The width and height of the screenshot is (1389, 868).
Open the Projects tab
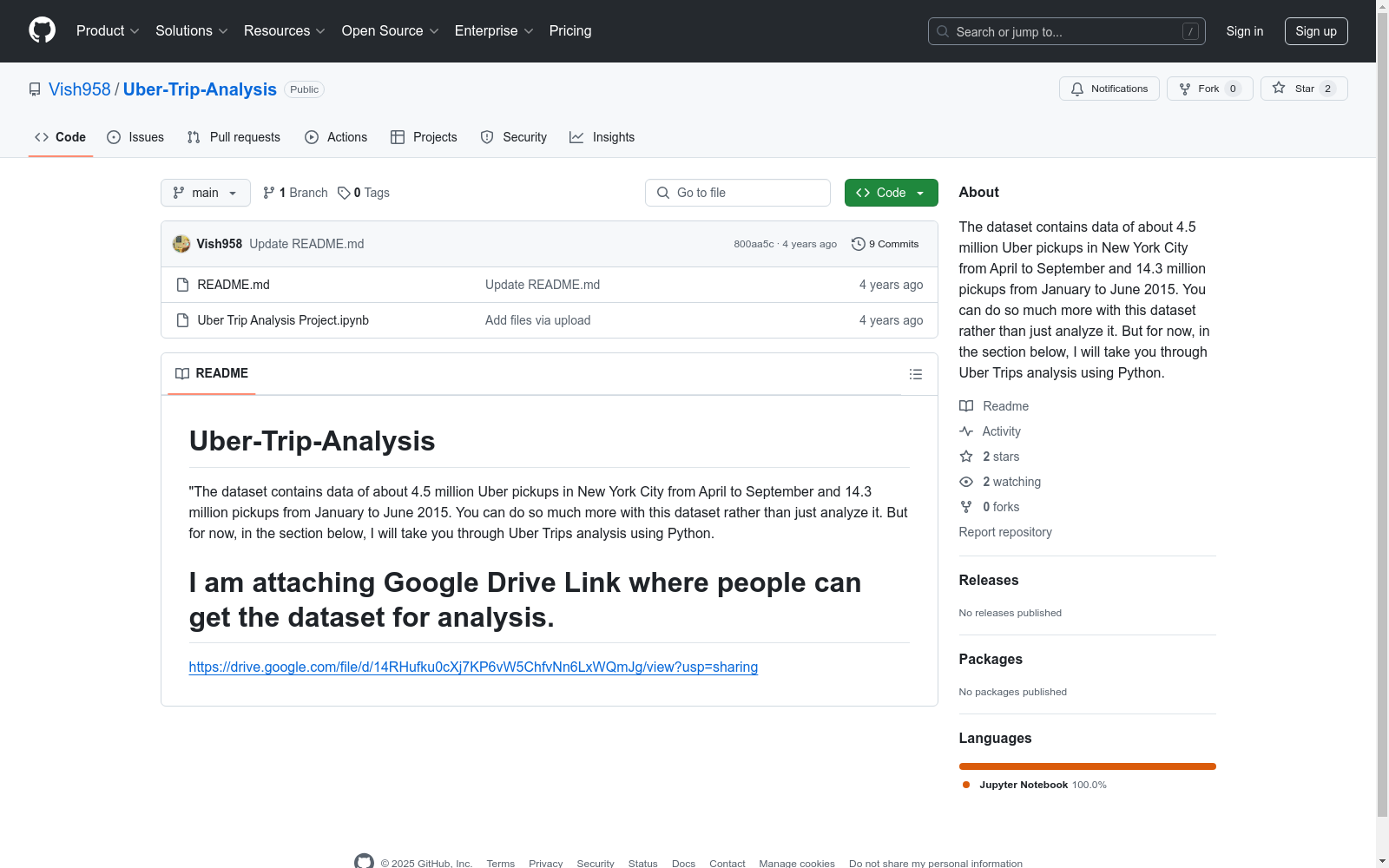[424, 137]
